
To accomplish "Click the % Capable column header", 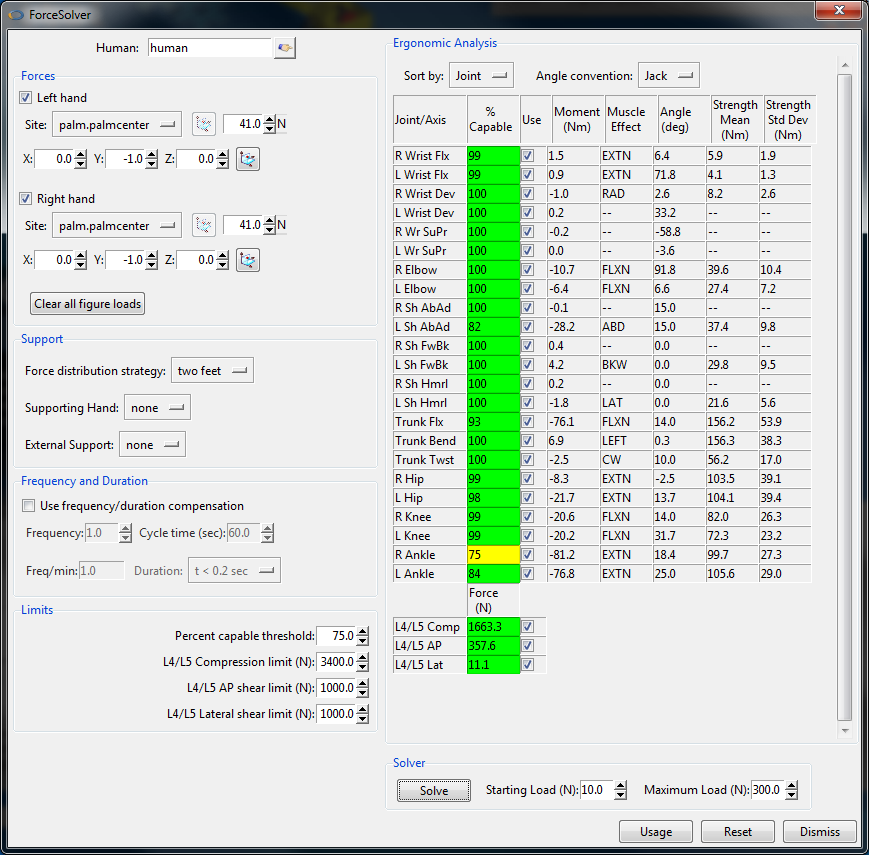I will [493, 120].
